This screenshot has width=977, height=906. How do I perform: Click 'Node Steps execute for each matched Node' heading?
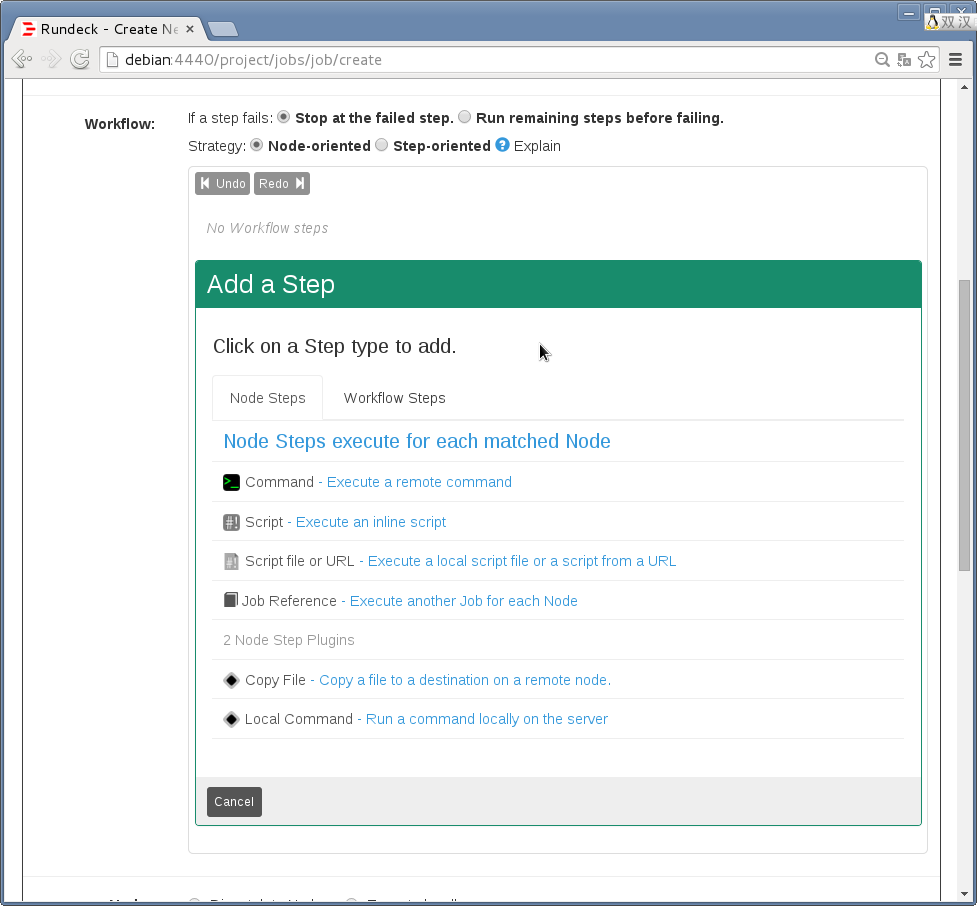[417, 441]
